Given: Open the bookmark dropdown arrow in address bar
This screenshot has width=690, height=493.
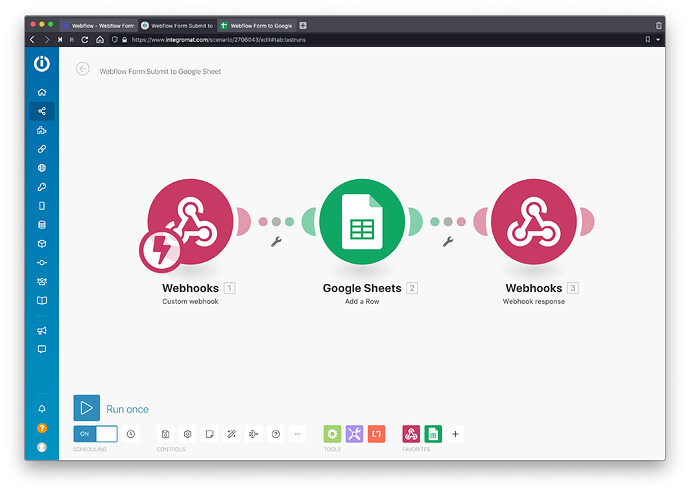Looking at the screenshot, I should pyautogui.click(x=658, y=40).
